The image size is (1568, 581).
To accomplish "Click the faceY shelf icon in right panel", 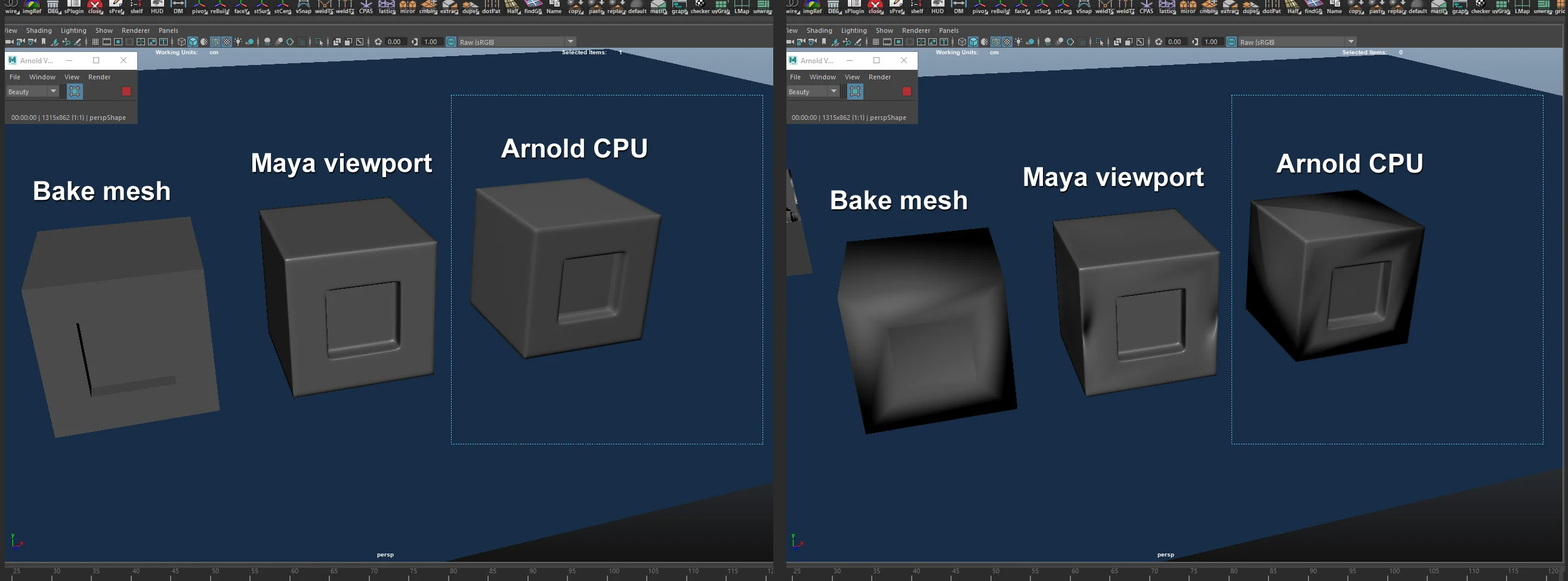I will [x=1022, y=6].
